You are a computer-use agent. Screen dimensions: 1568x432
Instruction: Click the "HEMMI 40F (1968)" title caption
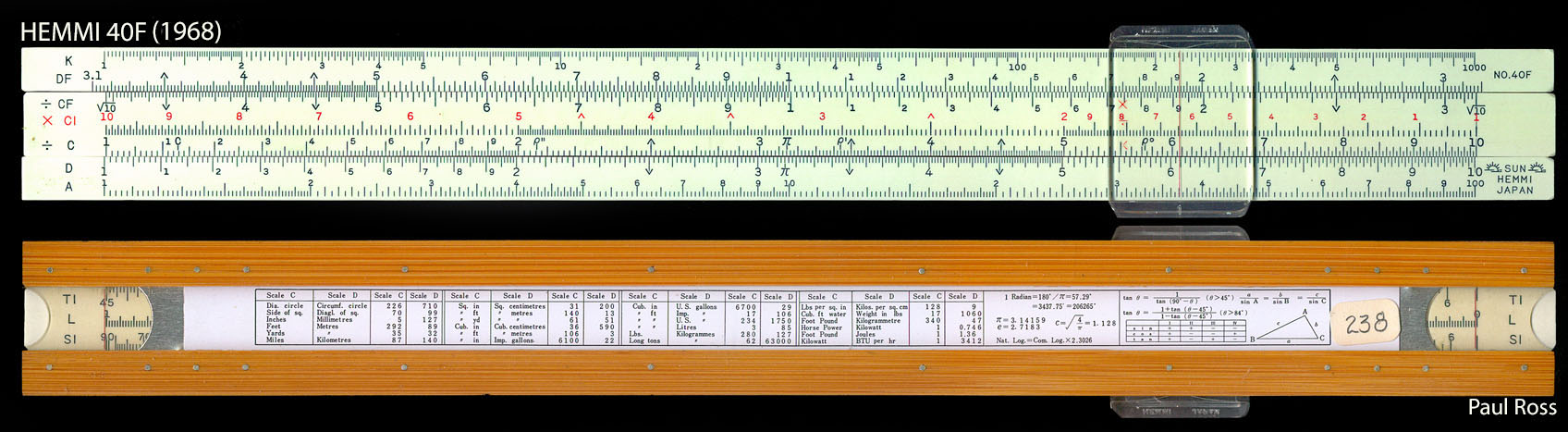click(x=120, y=31)
